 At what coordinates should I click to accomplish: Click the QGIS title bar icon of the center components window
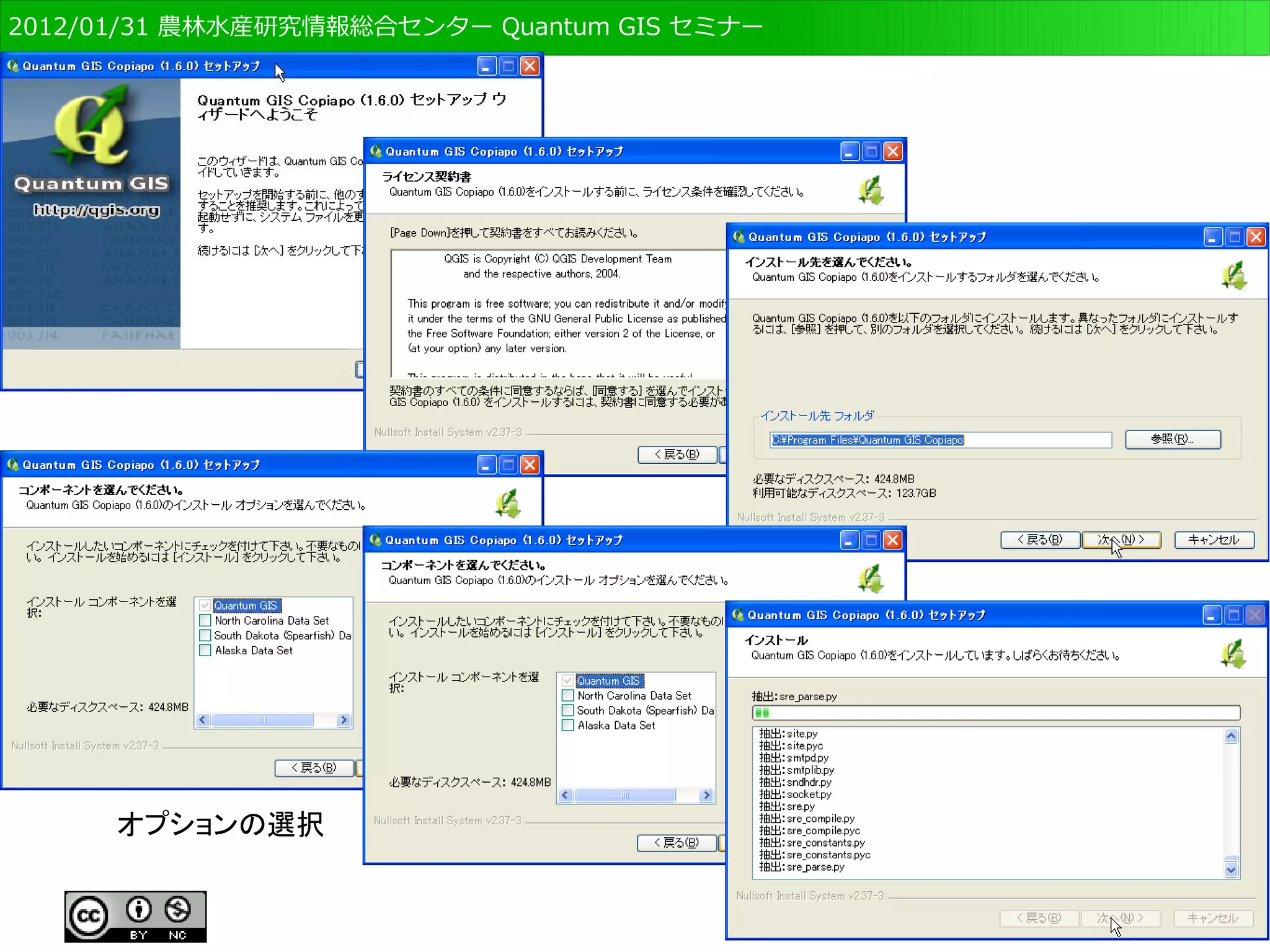click(x=375, y=540)
